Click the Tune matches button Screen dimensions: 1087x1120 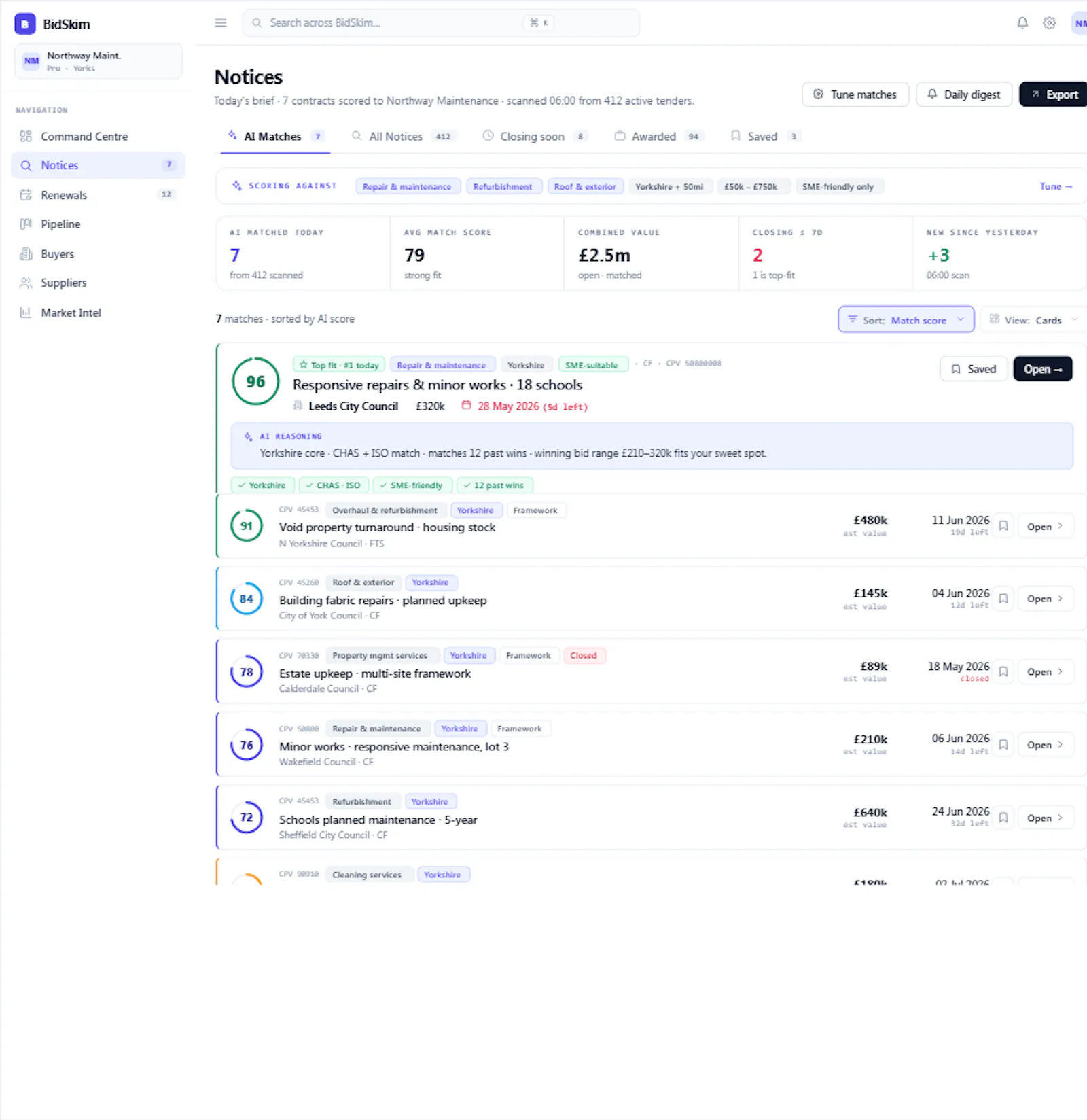click(x=855, y=94)
